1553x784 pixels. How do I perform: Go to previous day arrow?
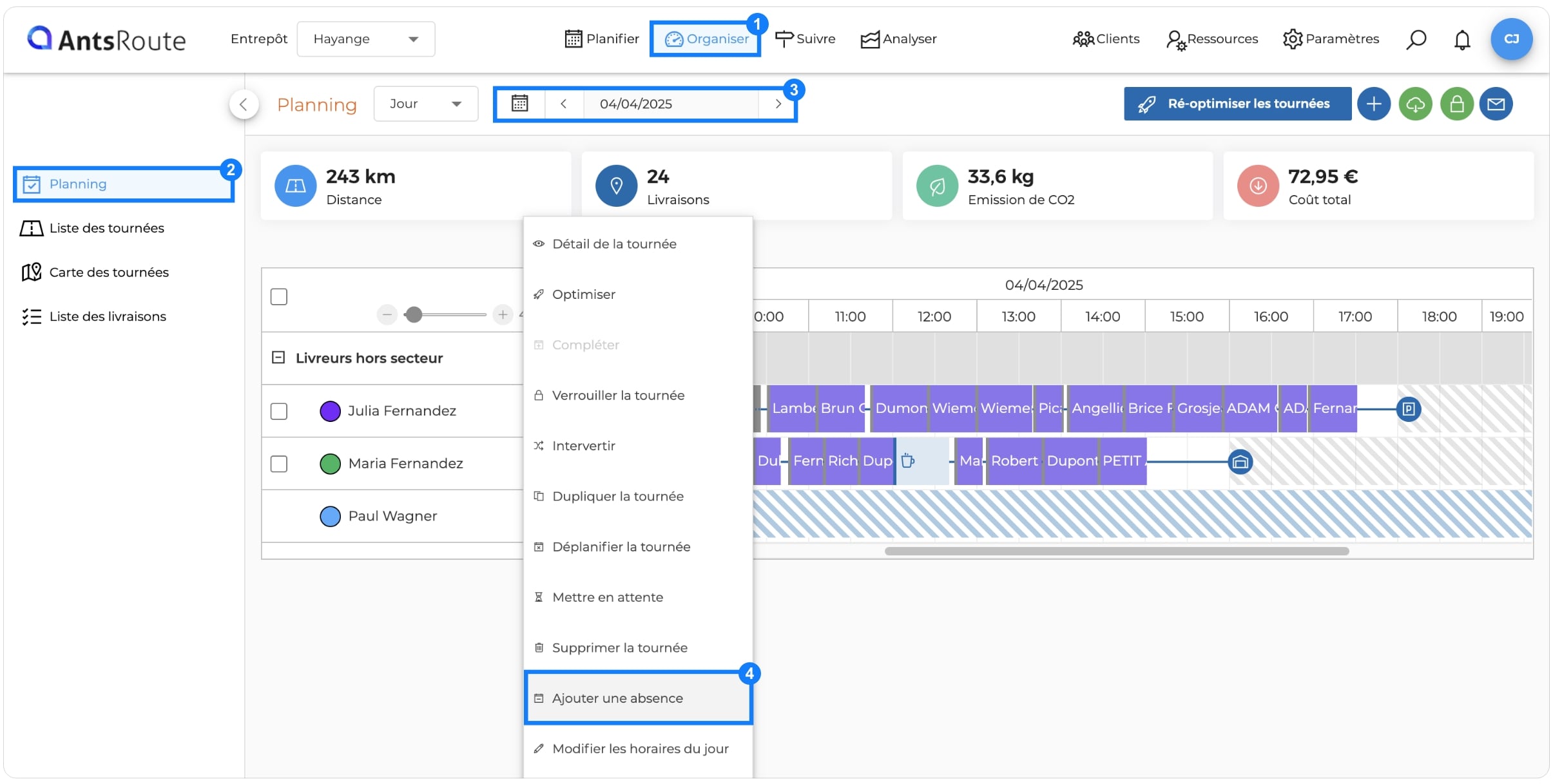pos(564,104)
